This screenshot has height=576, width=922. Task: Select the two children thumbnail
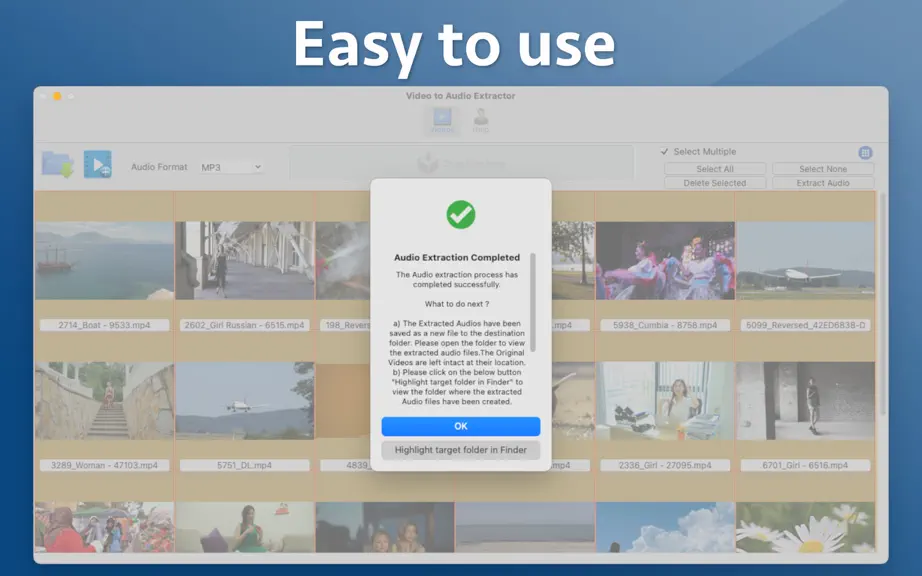click(x=385, y=527)
